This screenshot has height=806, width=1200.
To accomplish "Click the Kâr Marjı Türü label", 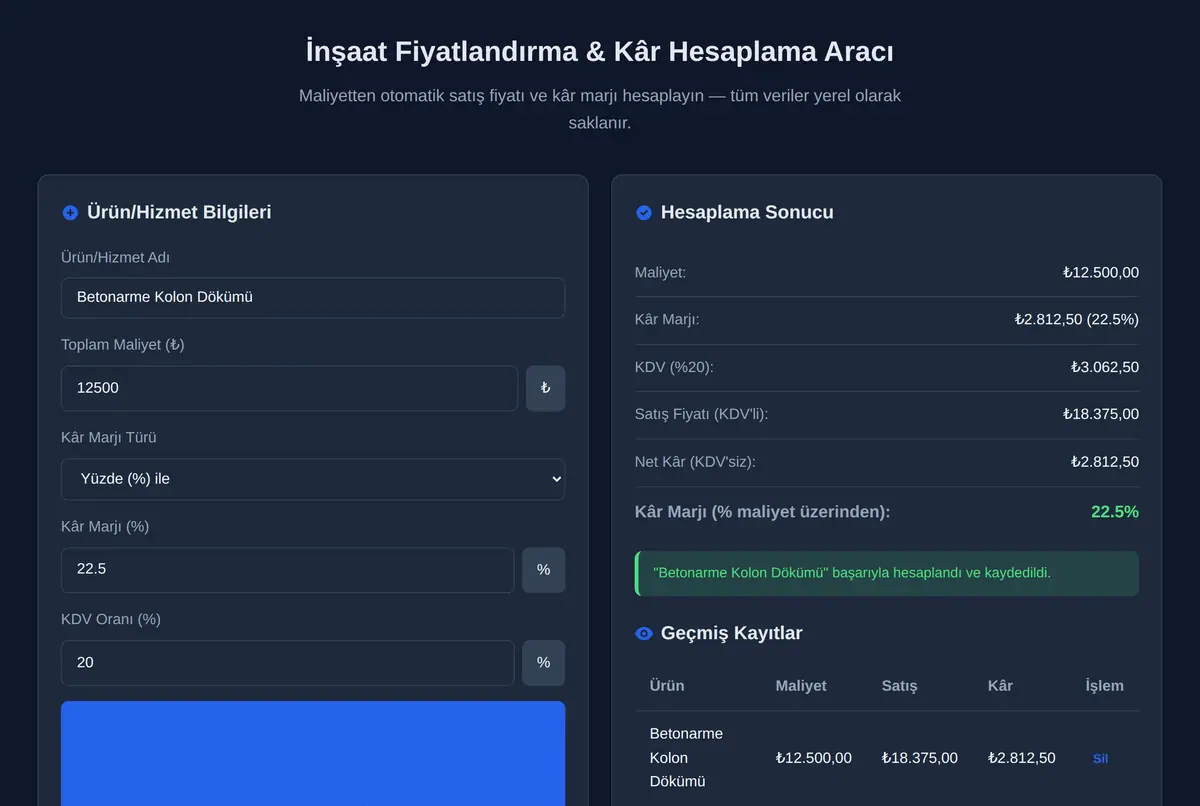I will (x=109, y=438).
